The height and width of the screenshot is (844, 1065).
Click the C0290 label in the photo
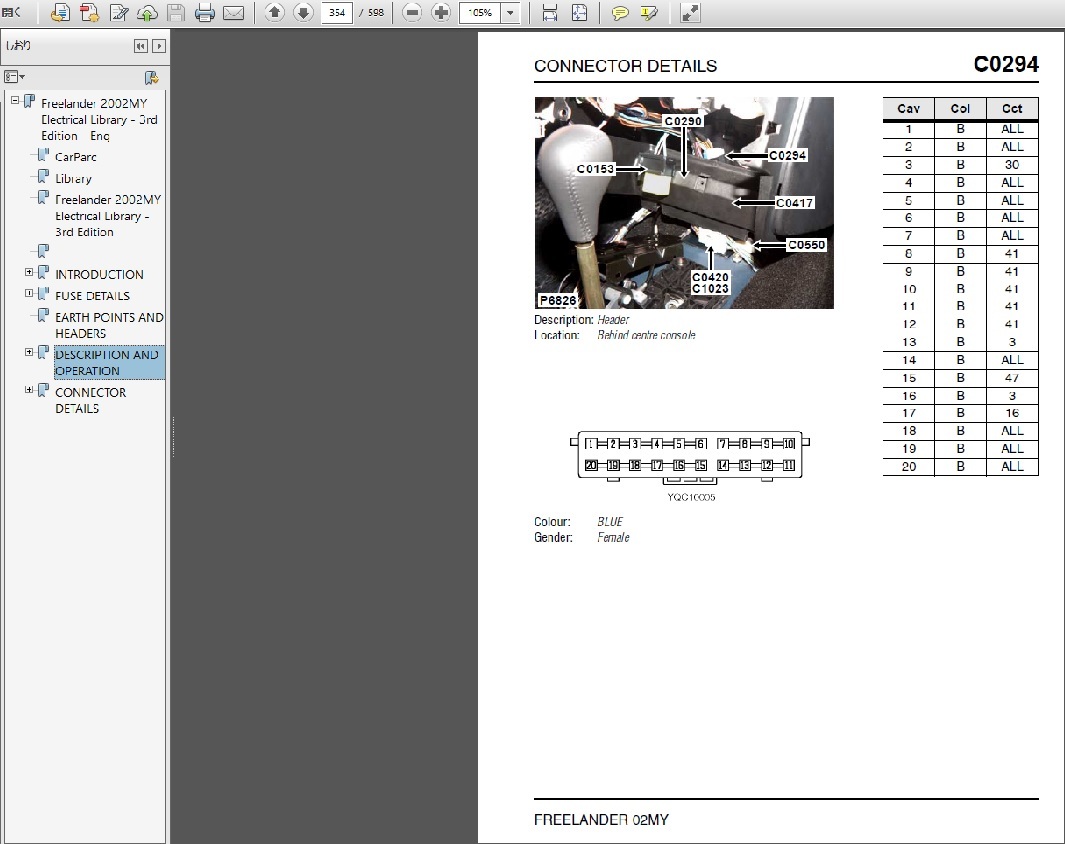[683, 121]
